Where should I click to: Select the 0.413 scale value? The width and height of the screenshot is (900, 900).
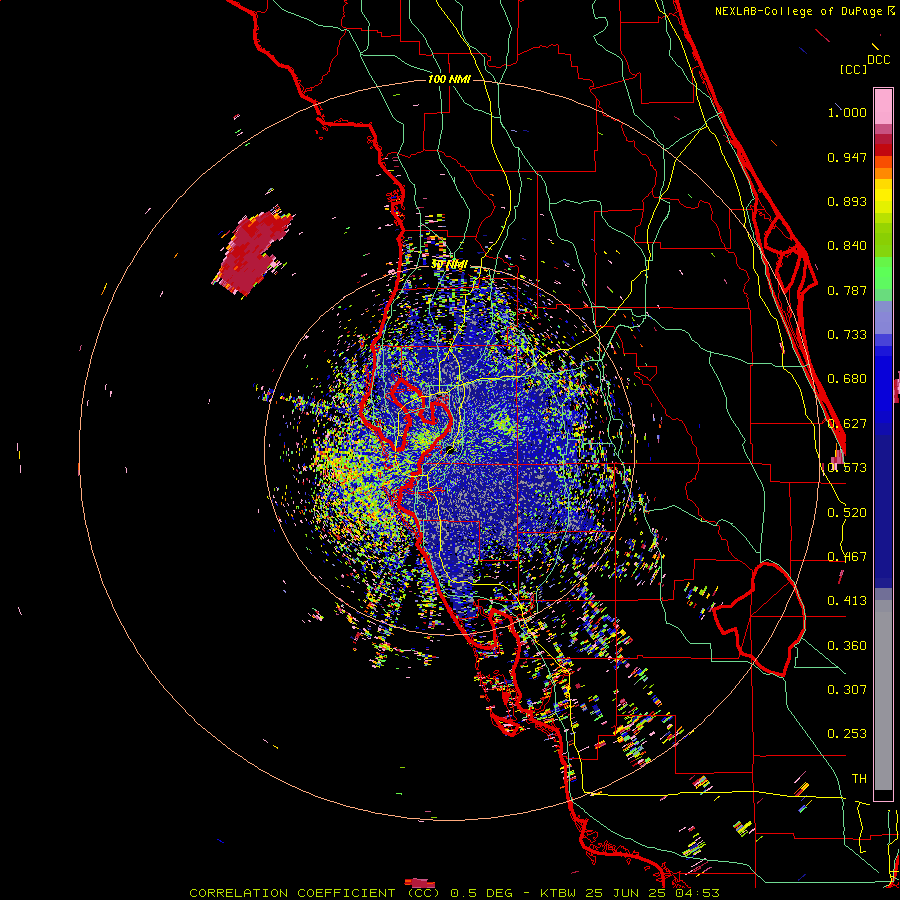(x=847, y=601)
